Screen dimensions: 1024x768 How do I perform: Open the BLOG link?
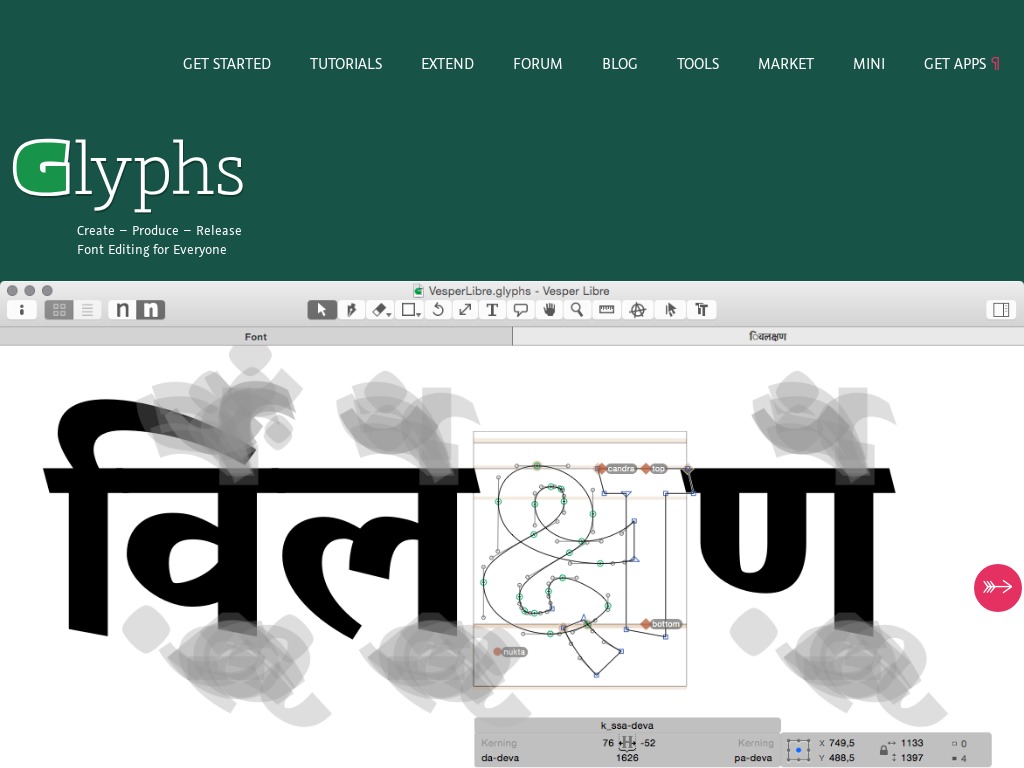click(620, 64)
